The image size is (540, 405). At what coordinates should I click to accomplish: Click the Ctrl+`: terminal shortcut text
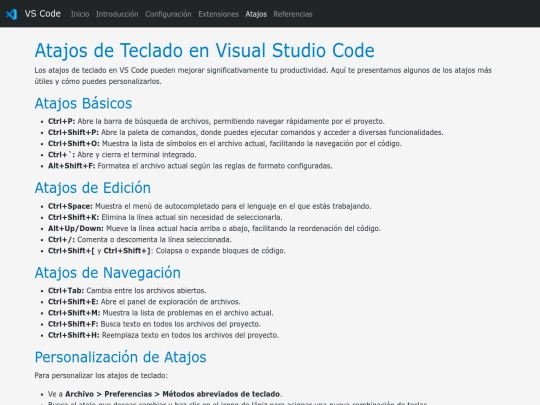point(61,155)
